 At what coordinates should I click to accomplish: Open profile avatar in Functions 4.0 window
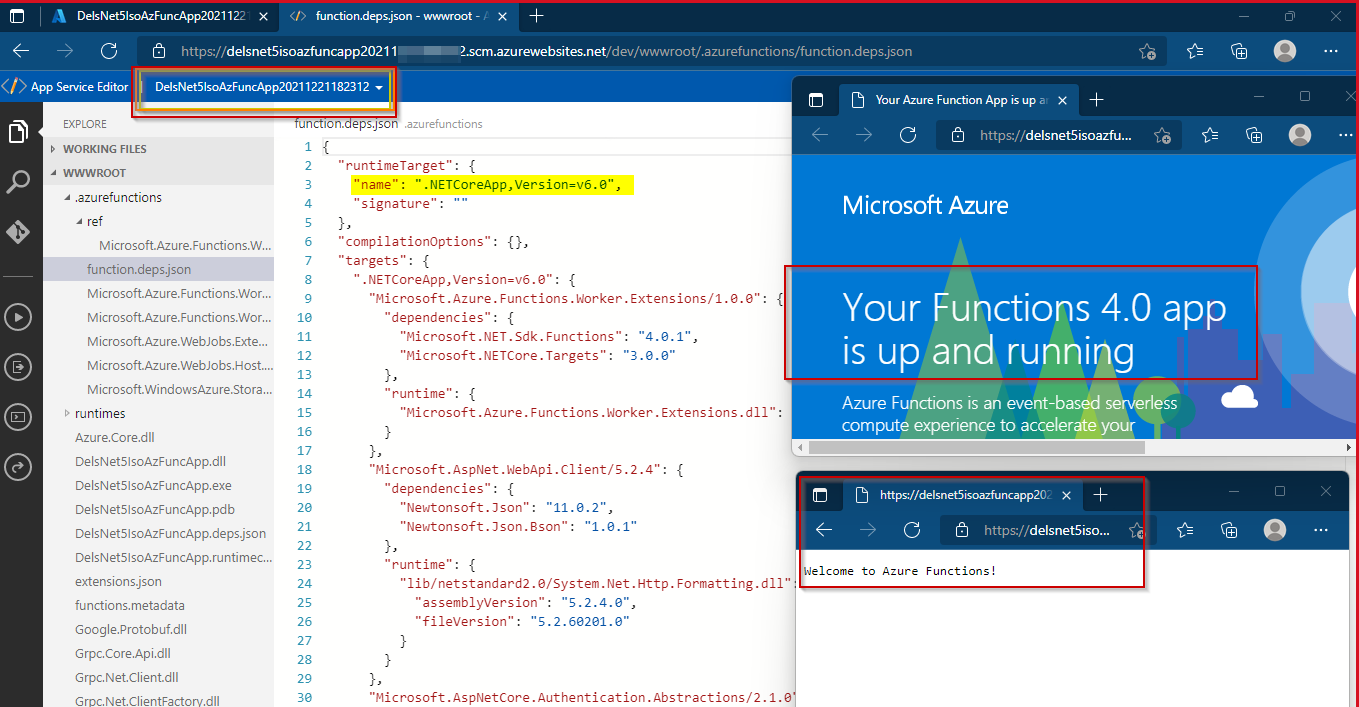(1300, 134)
